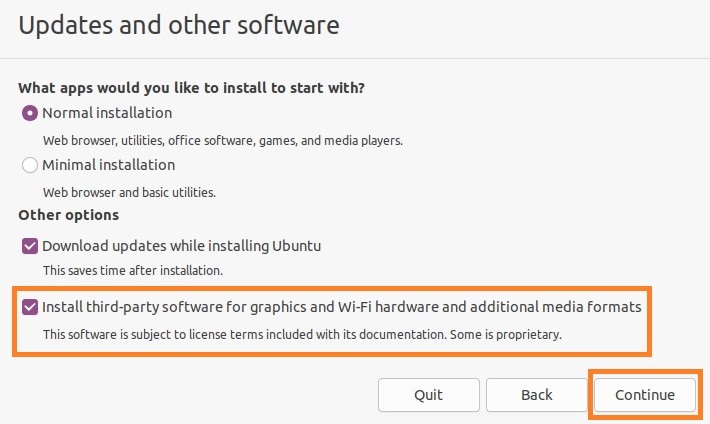Viewport: 710px width, 424px height.
Task: Click the license terms proprietary notice text
Action: click(x=302, y=335)
